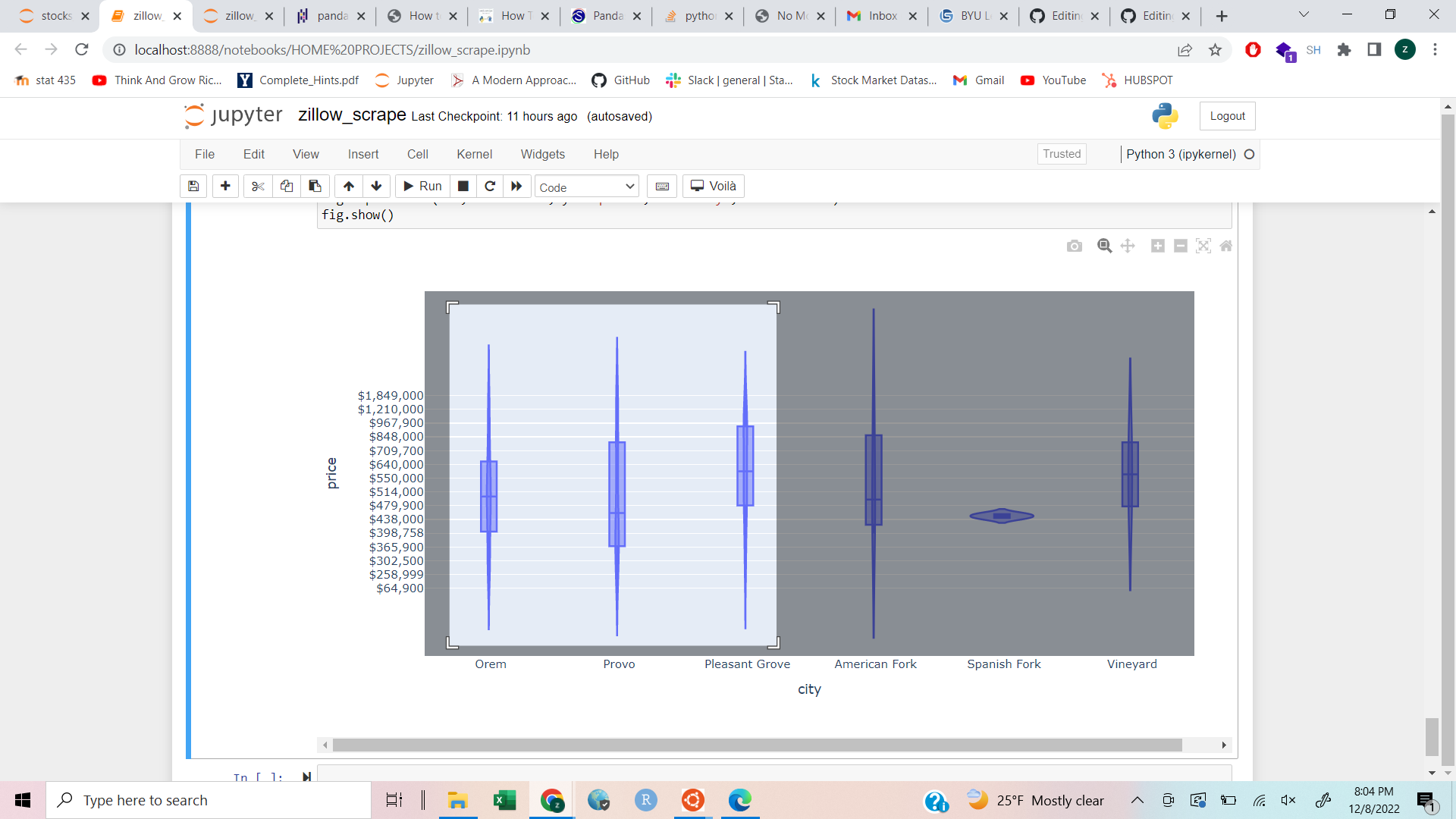The image size is (1456, 819).
Task: Show hidden system tray icons
Action: click(1137, 800)
